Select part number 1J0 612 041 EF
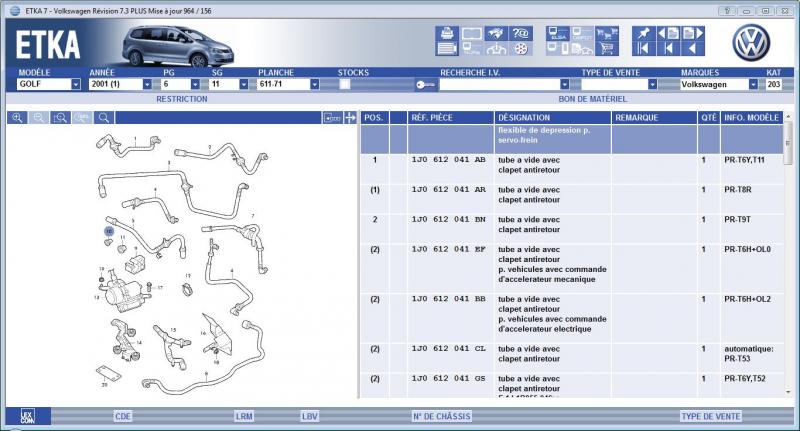 coord(448,249)
